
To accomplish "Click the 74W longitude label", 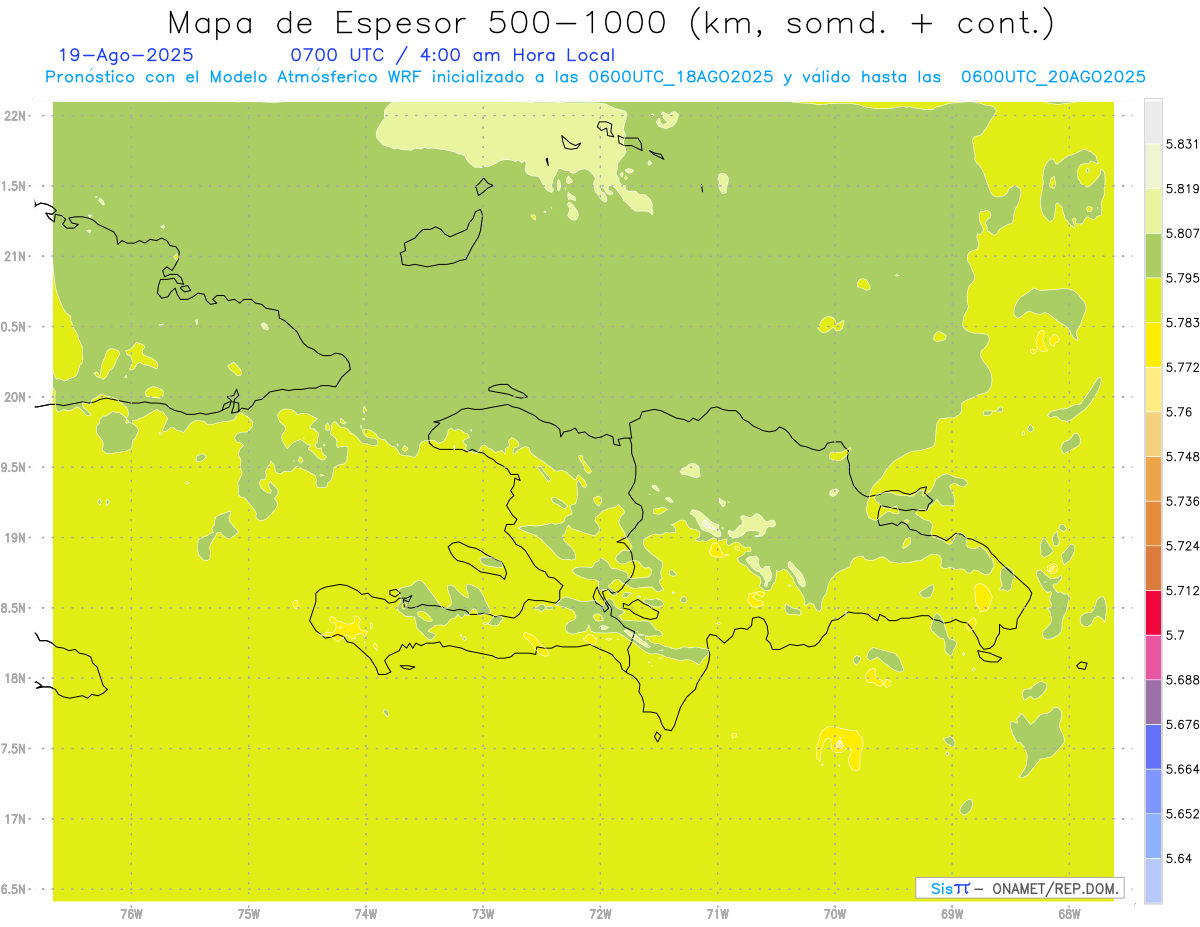I will 366,914.
